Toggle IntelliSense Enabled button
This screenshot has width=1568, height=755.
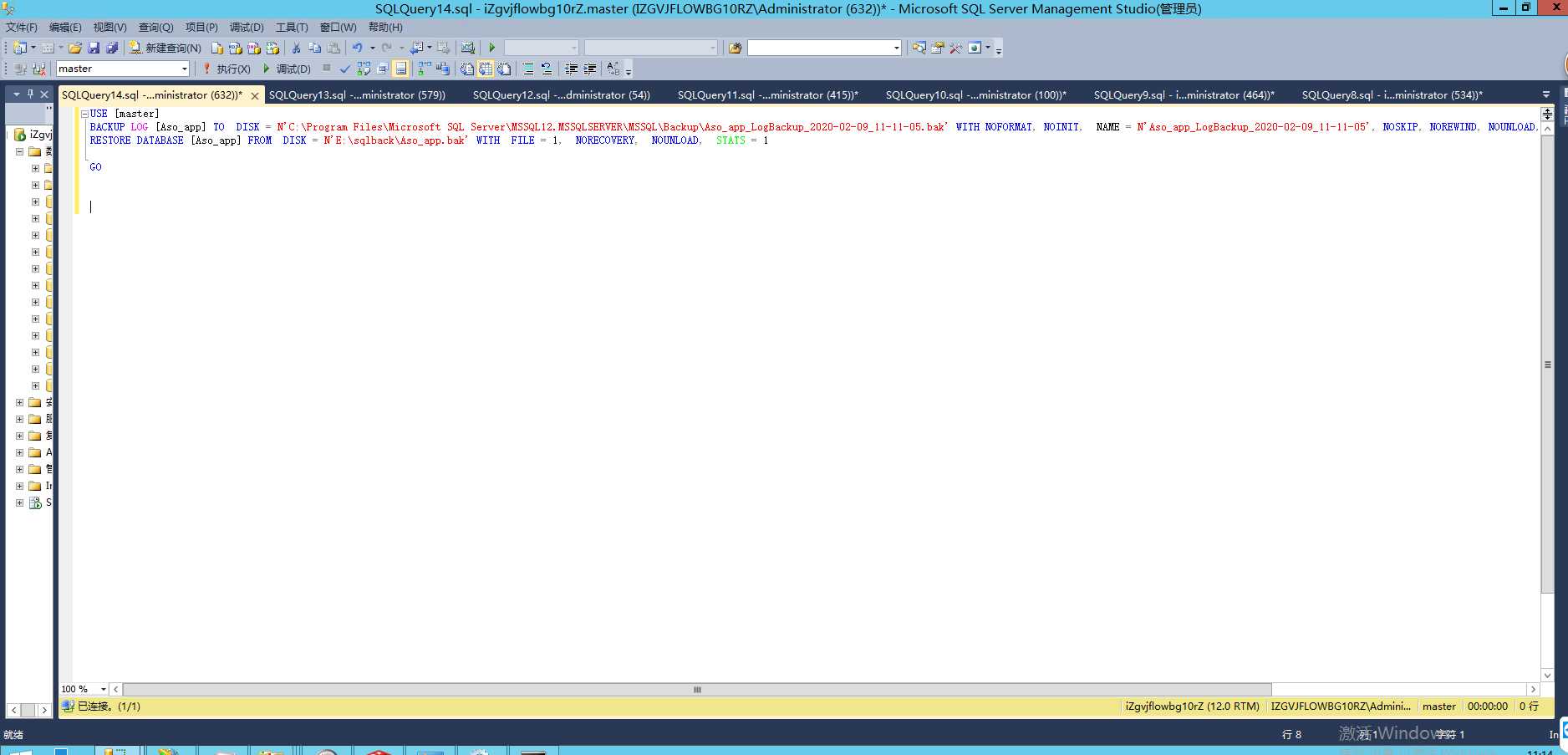click(x=400, y=69)
